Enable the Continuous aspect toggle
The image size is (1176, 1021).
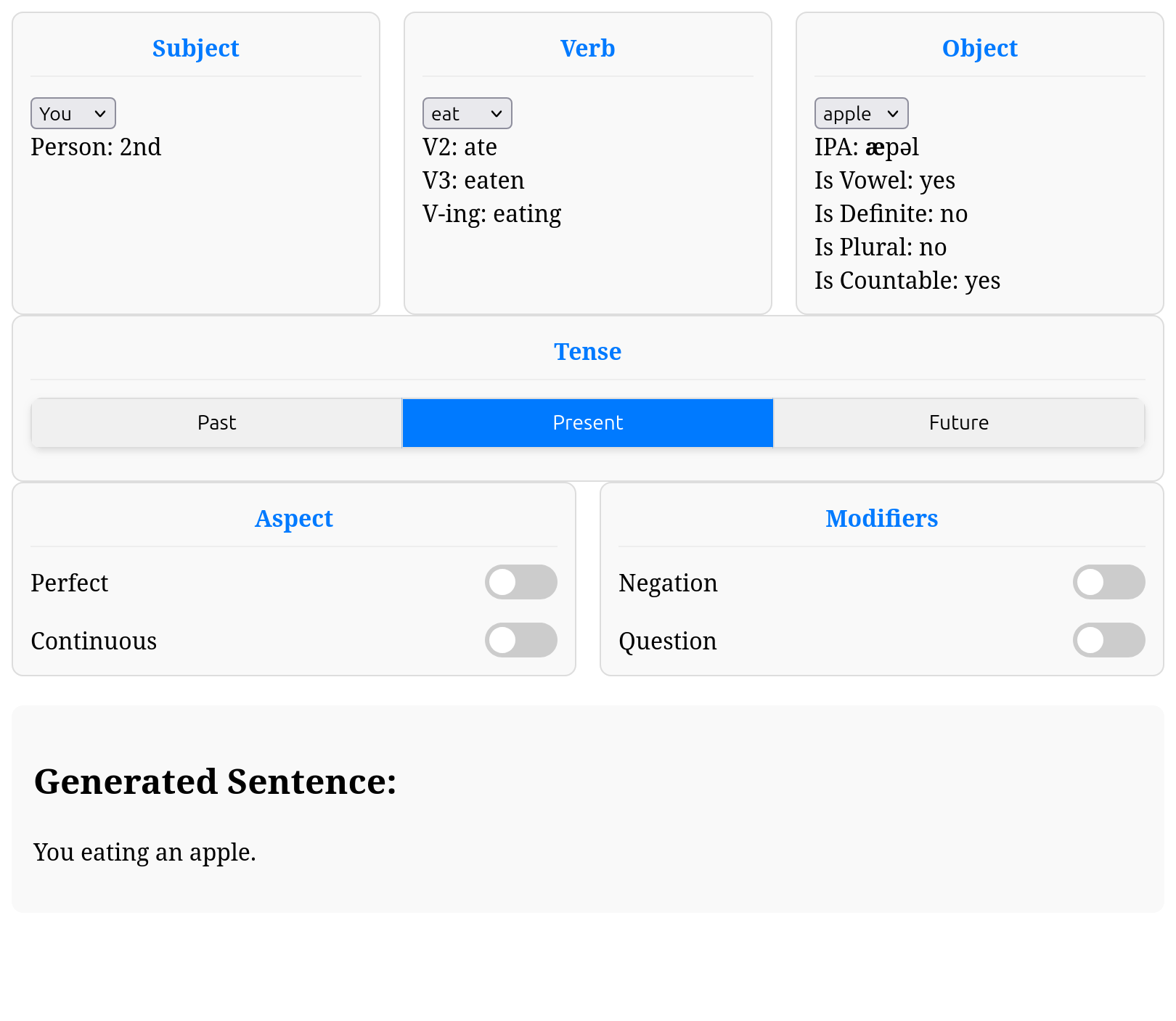click(521, 640)
